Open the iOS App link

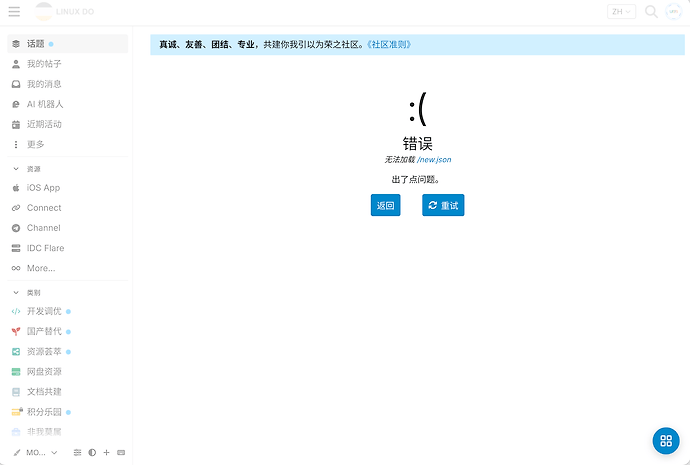pos(67,188)
